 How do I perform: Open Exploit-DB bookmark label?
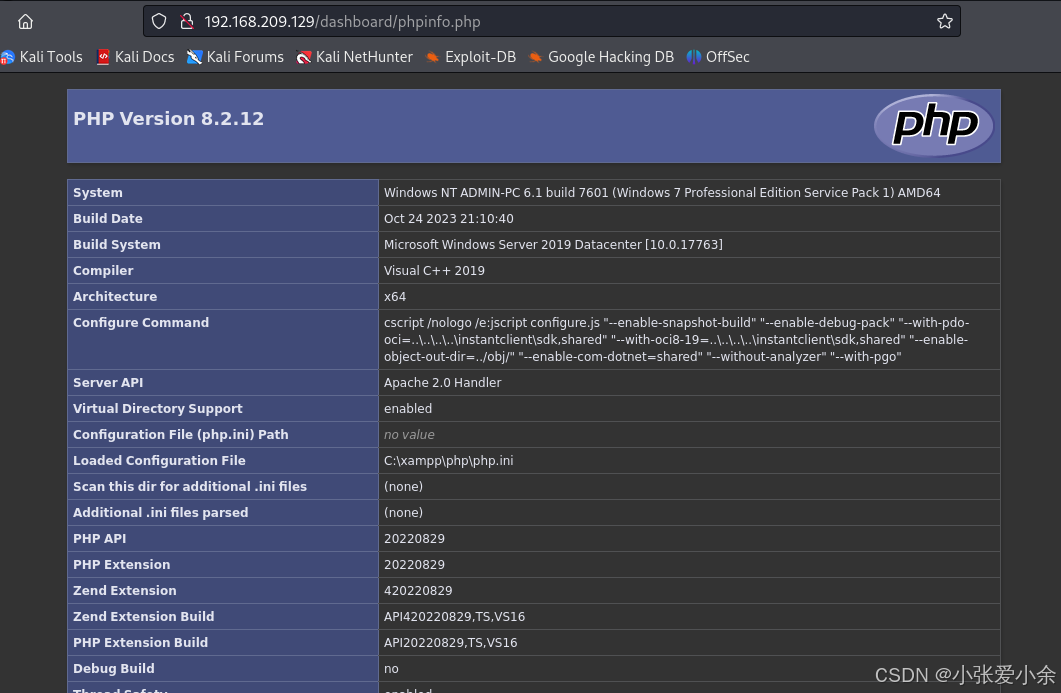point(480,57)
